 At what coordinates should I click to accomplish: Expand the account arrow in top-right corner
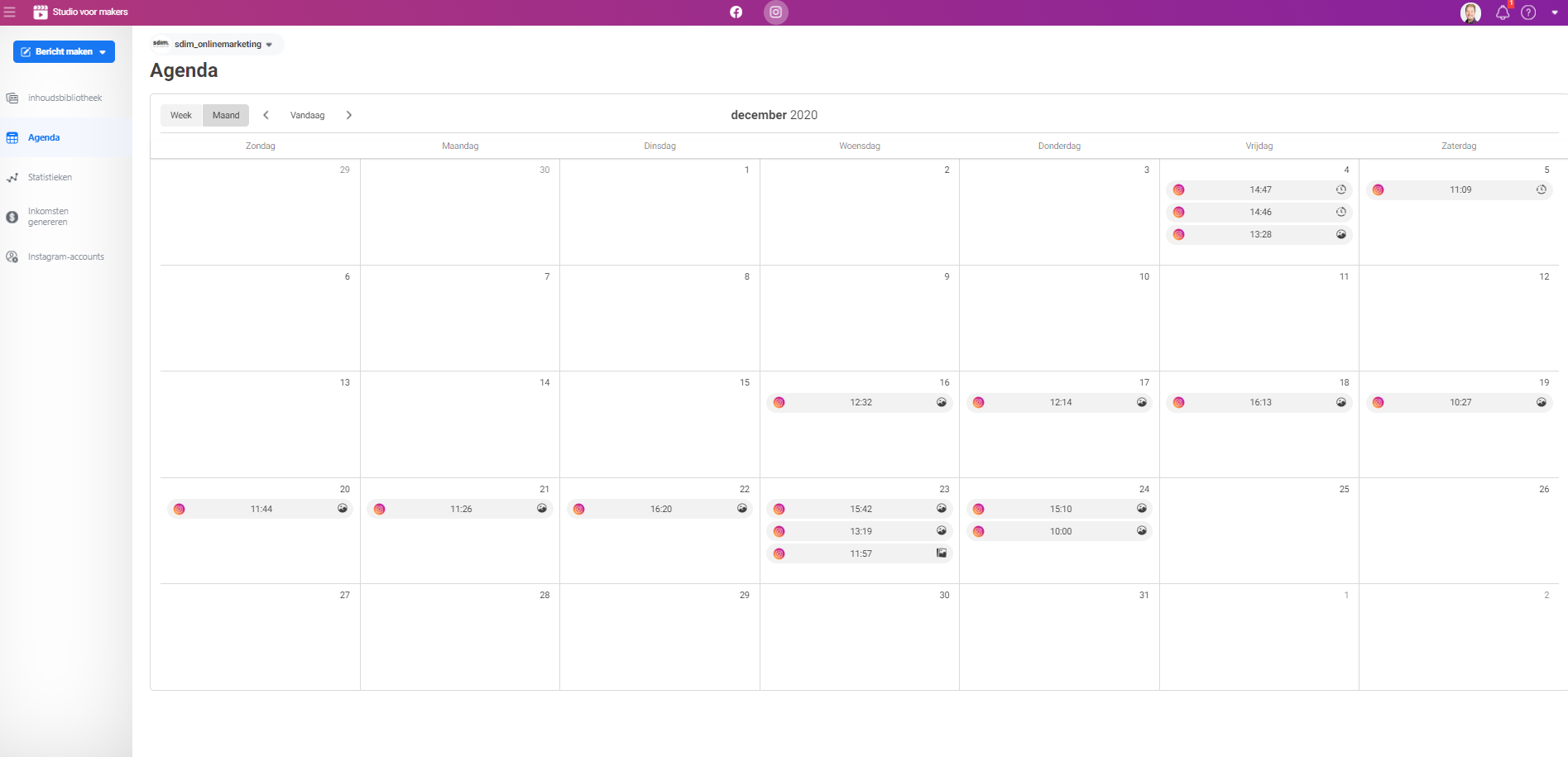coord(1555,12)
